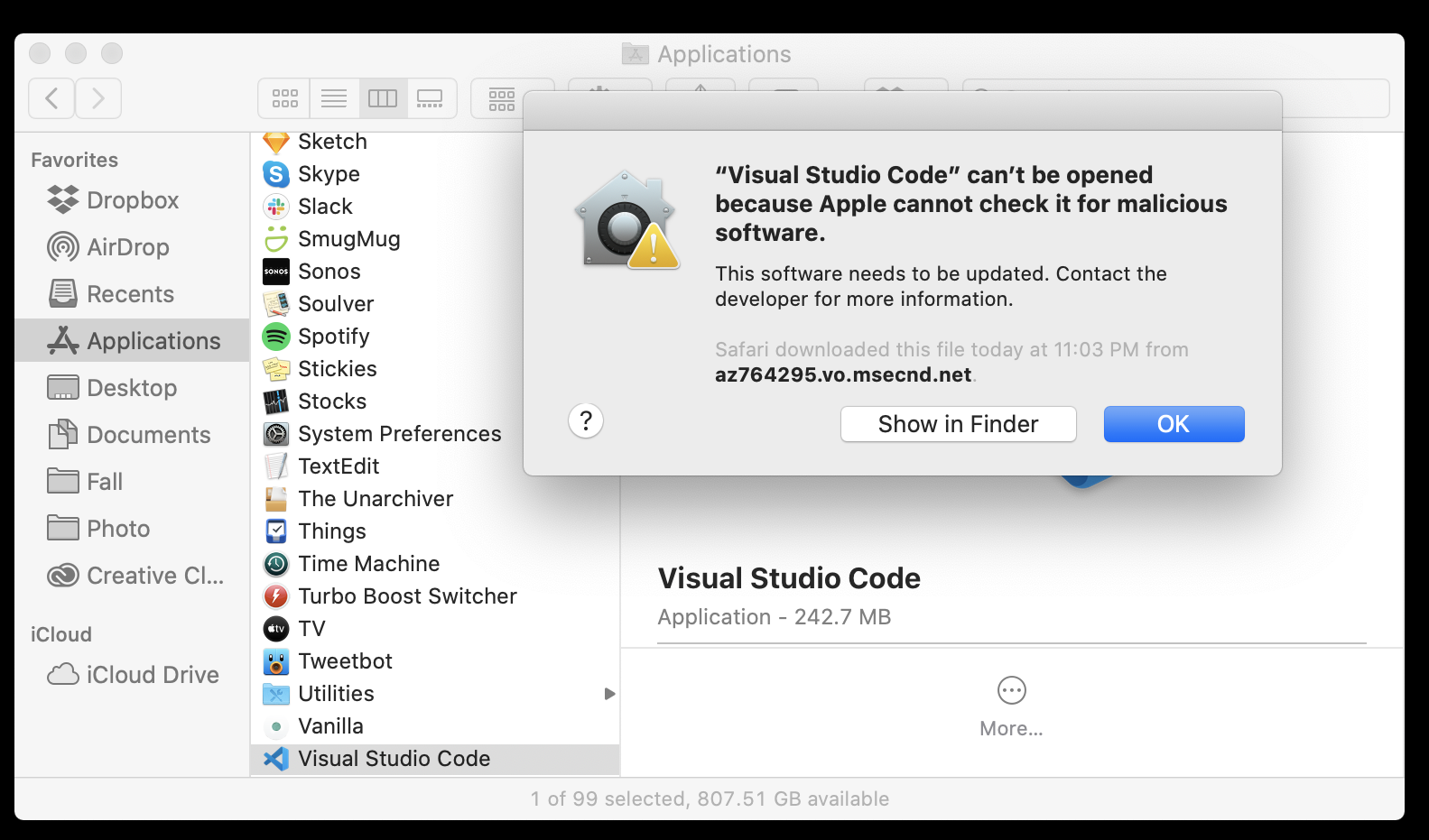This screenshot has width=1429, height=840.
Task: Click the "Visual Studio Code" preview title
Action: [x=789, y=578]
